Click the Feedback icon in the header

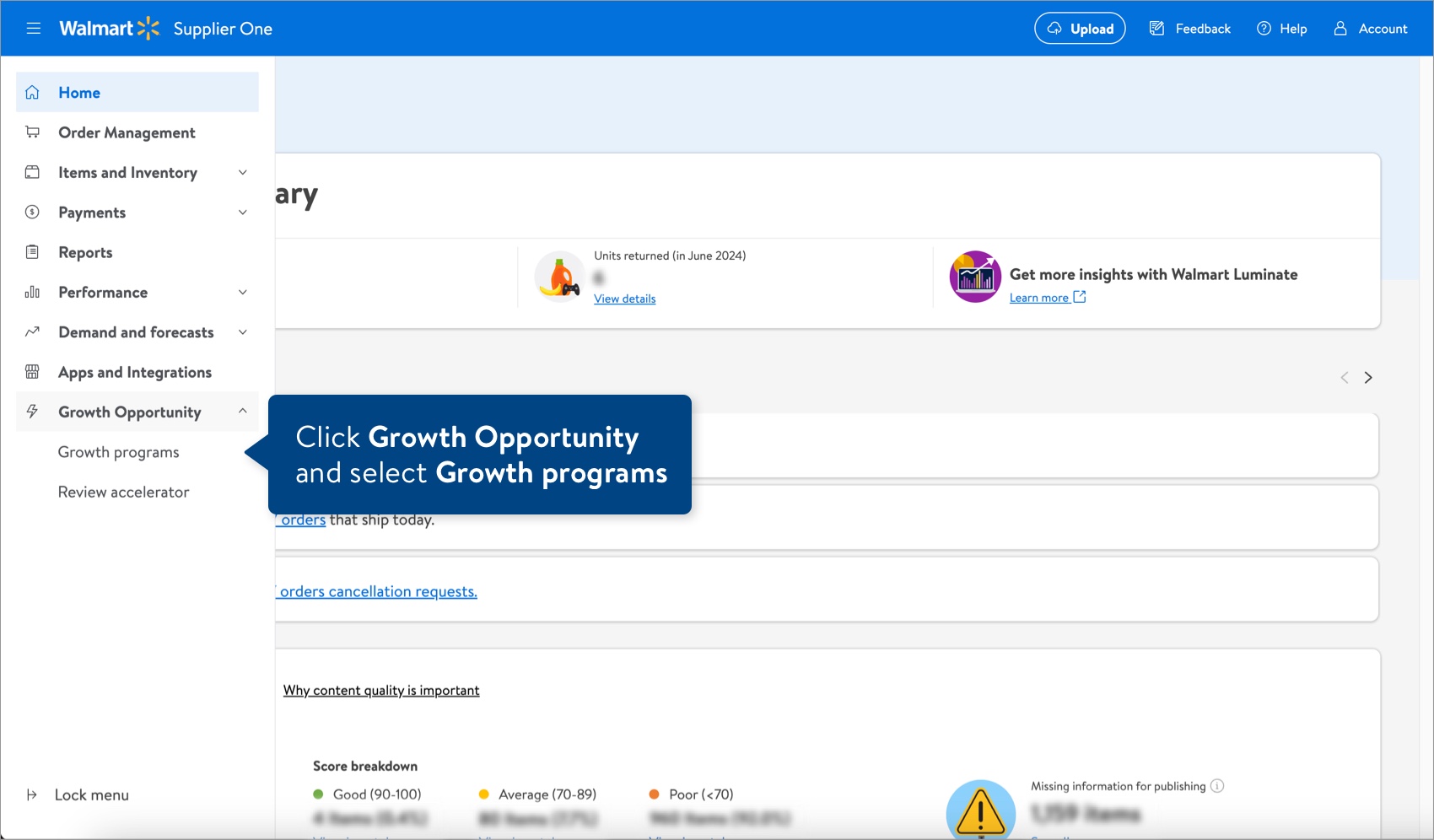click(1156, 28)
